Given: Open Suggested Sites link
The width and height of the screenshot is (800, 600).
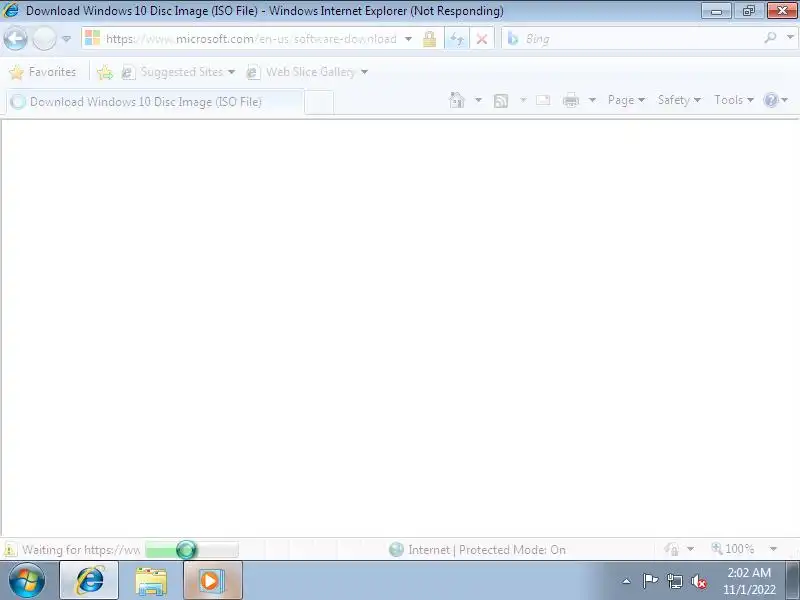Looking at the screenshot, I should click(x=178, y=72).
